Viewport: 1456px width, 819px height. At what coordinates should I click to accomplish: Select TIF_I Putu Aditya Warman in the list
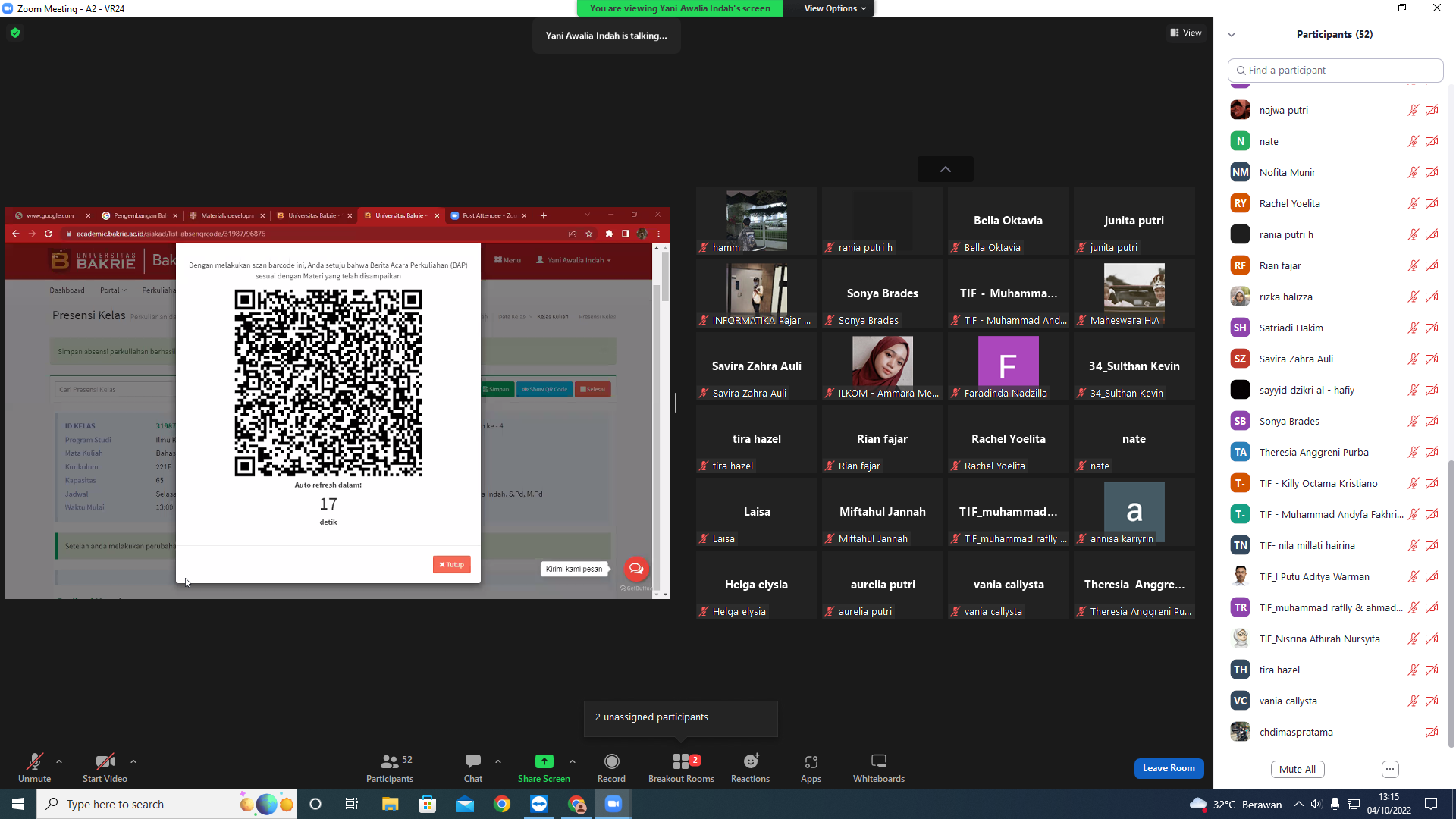1313,576
